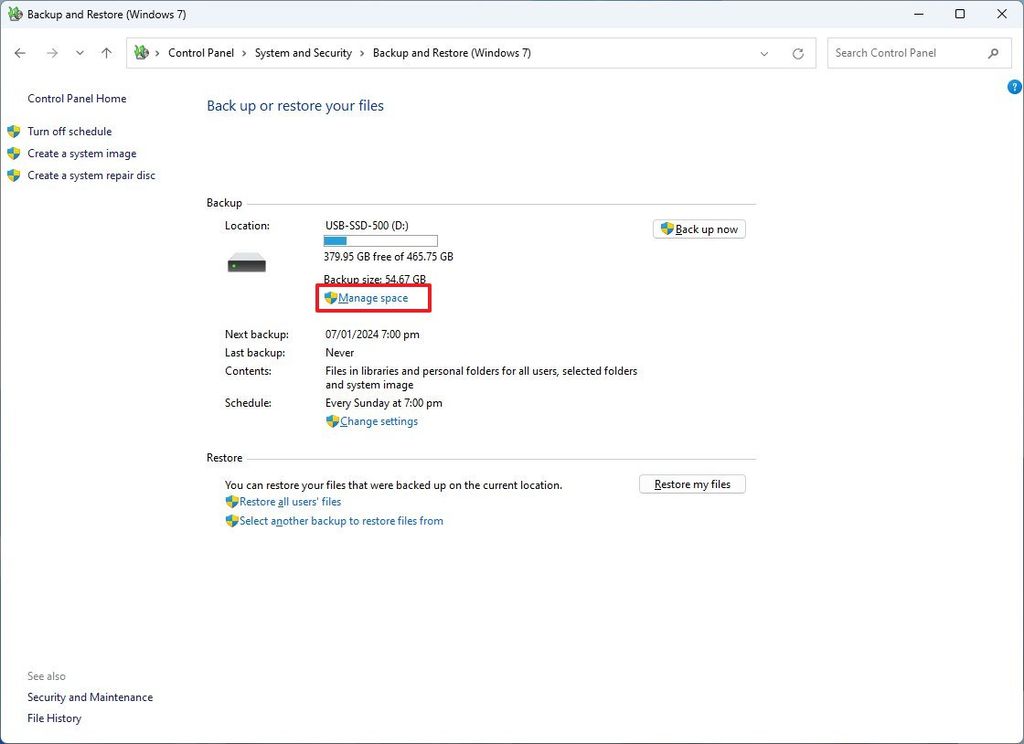The image size is (1024, 744).
Task: Click the shield icon beside Change settings
Action: coord(333,421)
